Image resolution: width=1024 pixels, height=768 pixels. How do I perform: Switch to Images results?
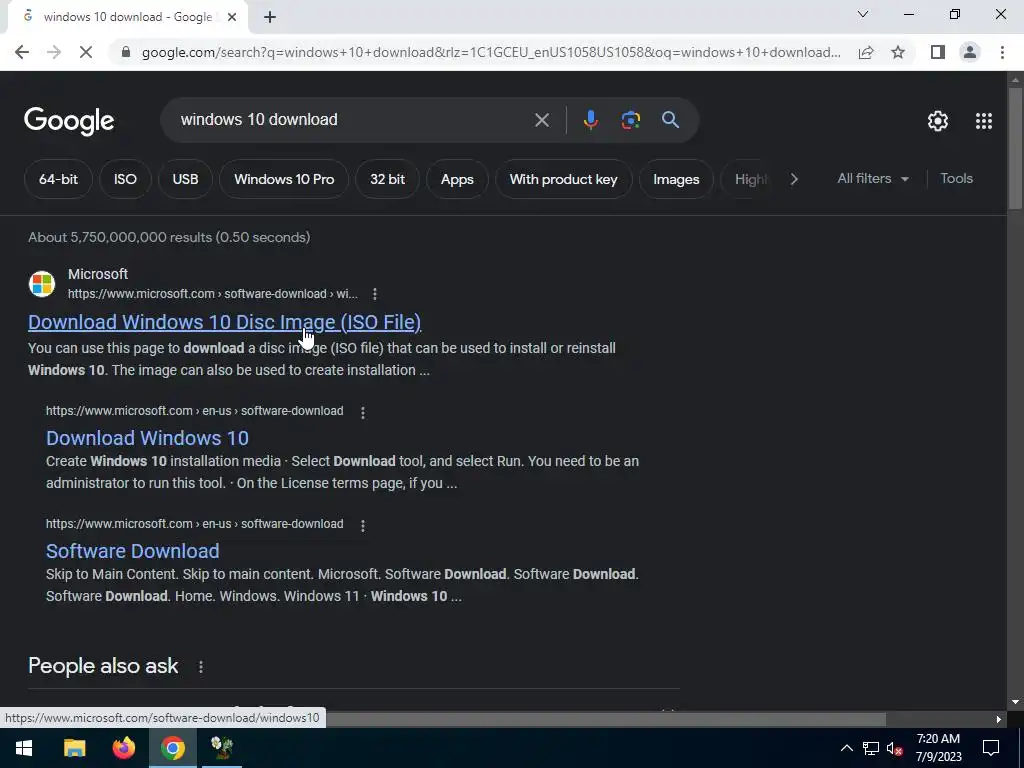pos(676,179)
